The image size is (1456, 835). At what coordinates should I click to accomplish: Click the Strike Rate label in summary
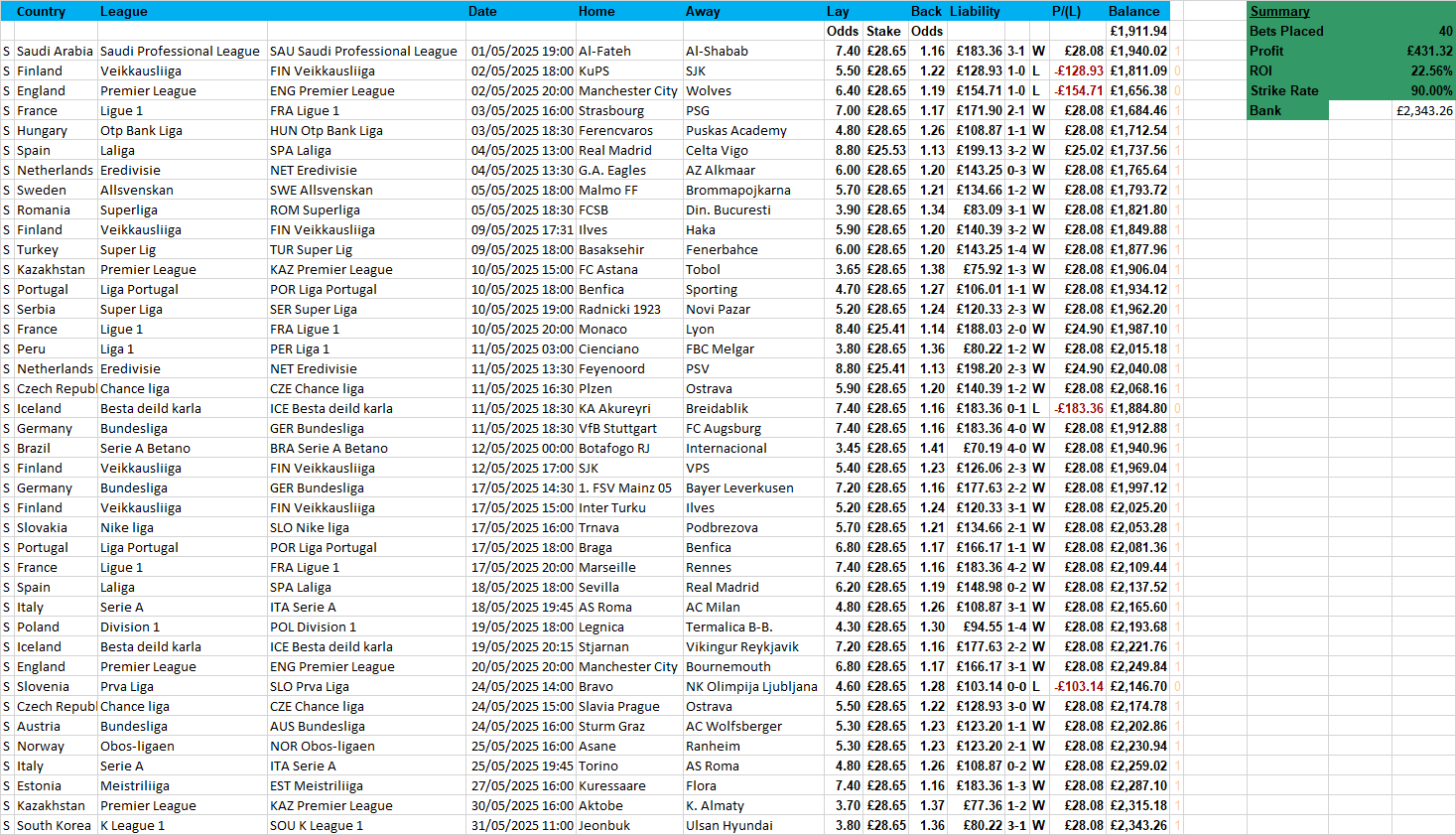1284,90
